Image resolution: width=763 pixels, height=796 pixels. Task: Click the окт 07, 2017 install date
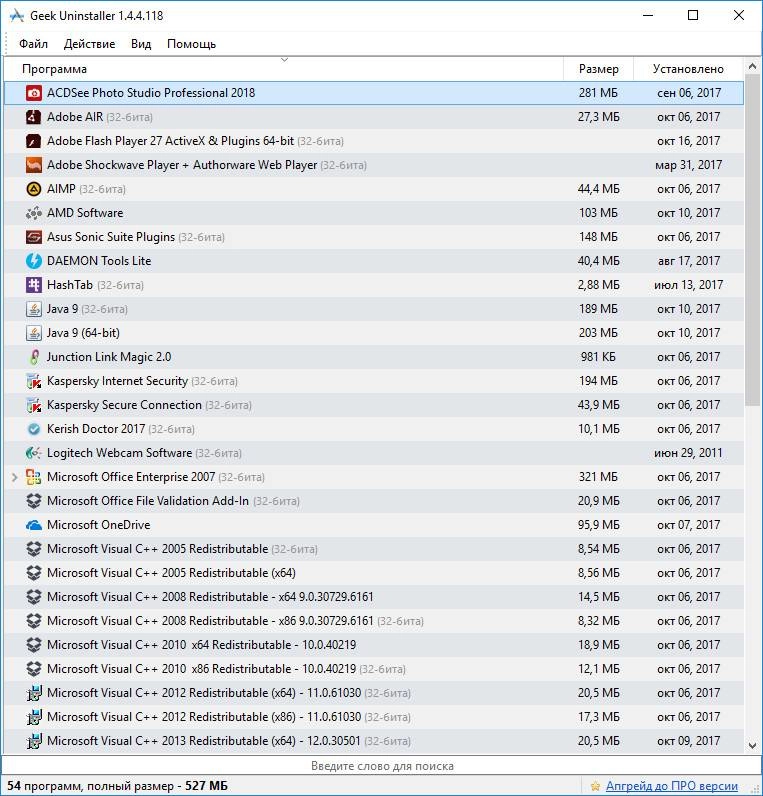(688, 525)
